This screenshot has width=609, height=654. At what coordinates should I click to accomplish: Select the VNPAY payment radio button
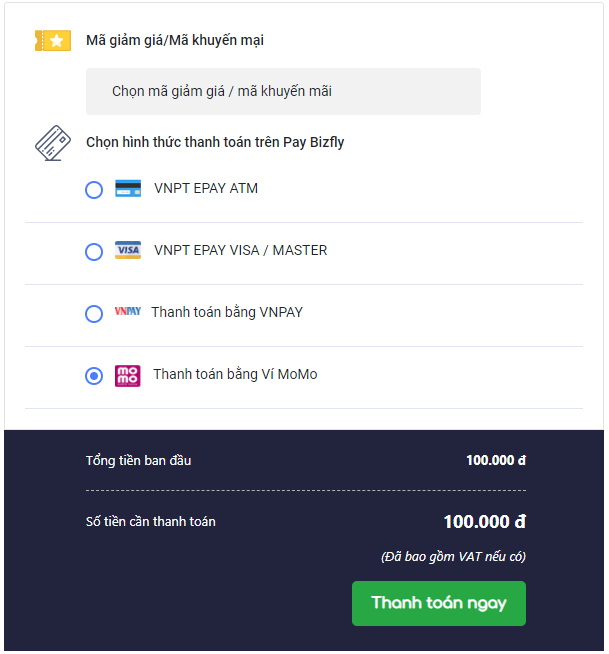coord(94,314)
